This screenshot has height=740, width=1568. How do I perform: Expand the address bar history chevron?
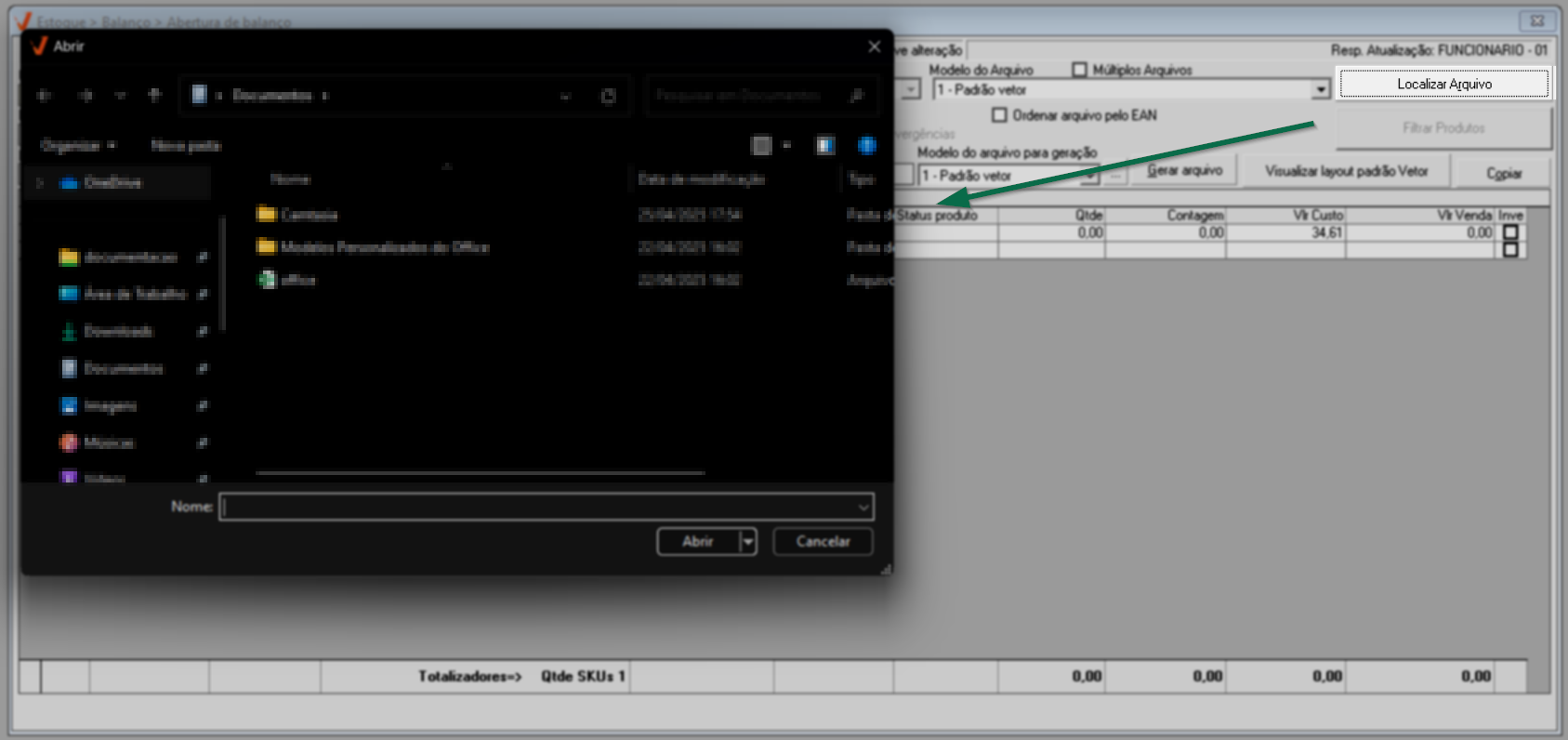pos(565,96)
